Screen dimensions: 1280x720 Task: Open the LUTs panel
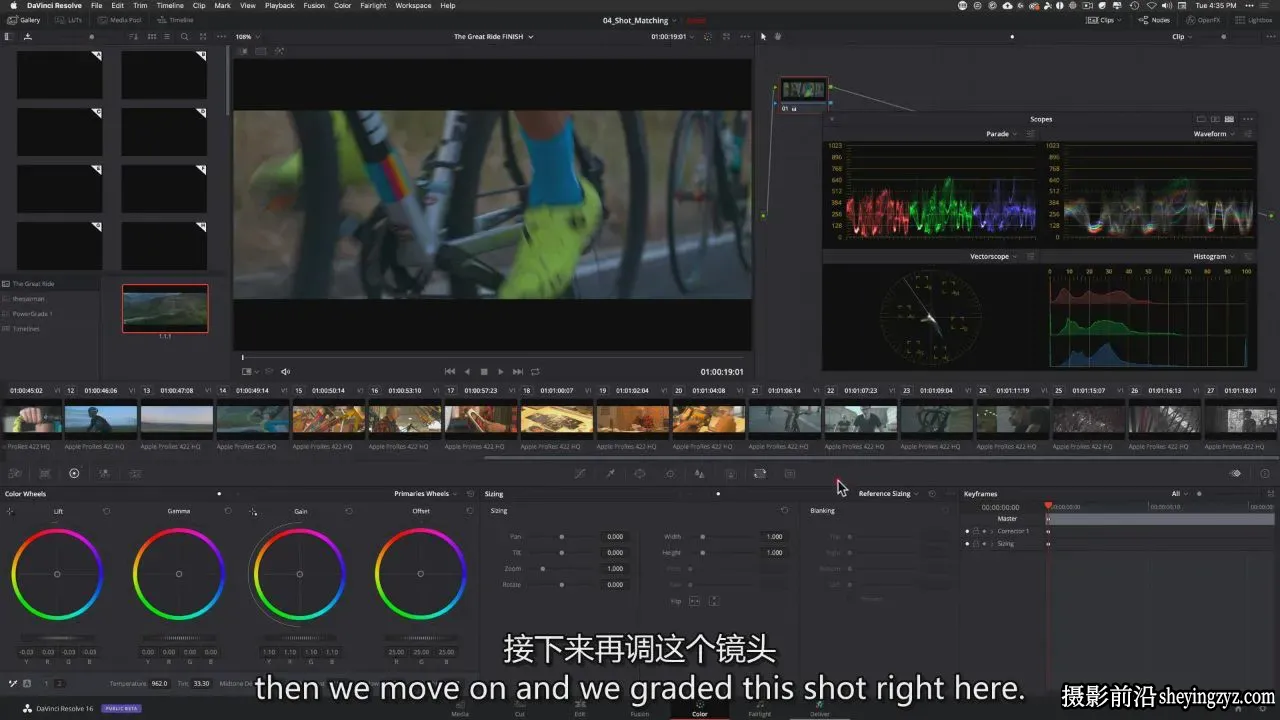68,20
